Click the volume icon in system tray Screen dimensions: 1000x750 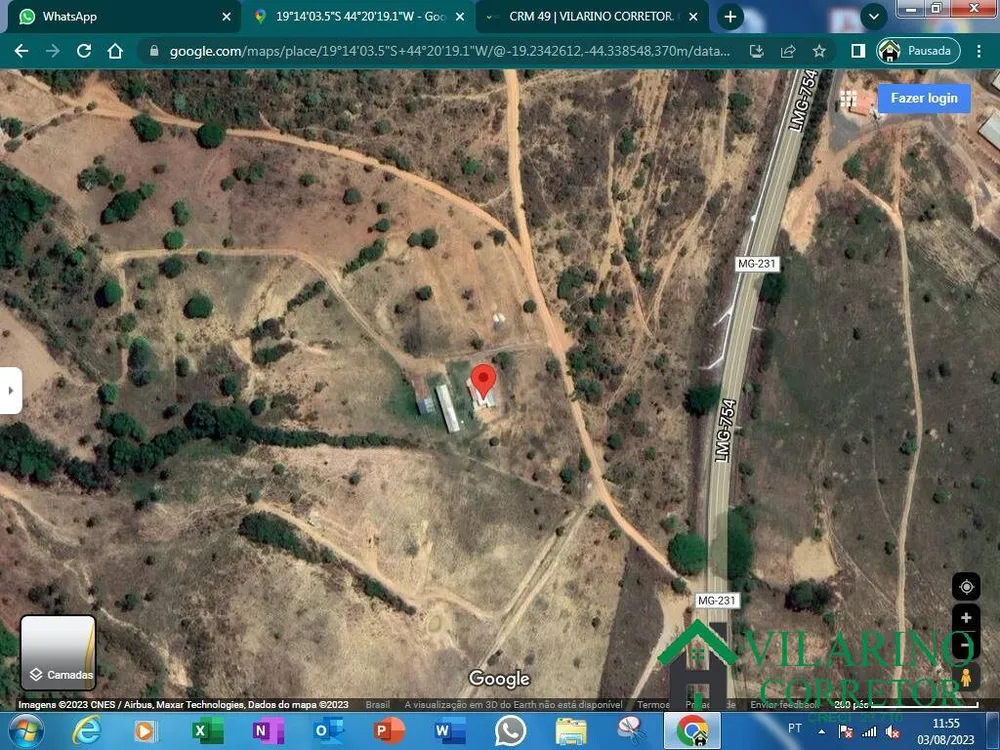coord(893,732)
